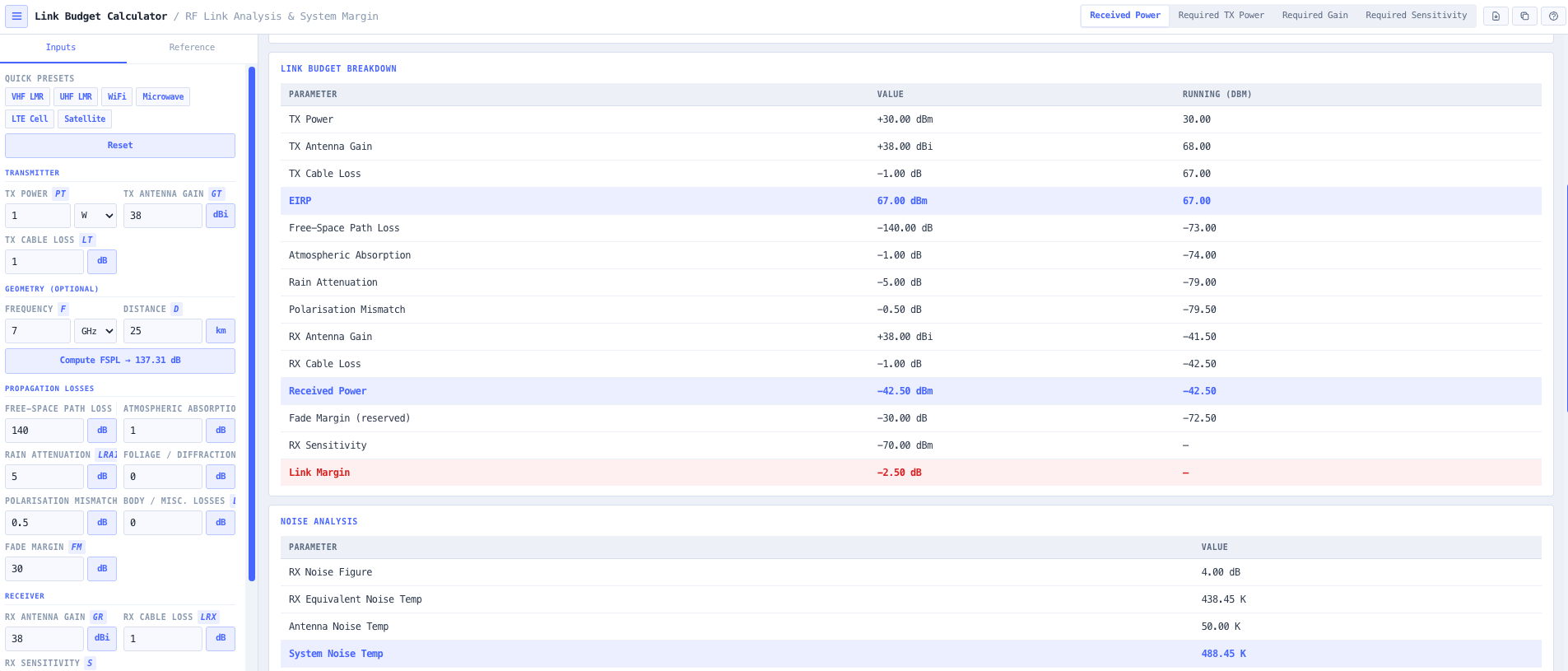The height and width of the screenshot is (671, 1568).
Task: Focus the RX Cable Loss input
Action: 163,639
